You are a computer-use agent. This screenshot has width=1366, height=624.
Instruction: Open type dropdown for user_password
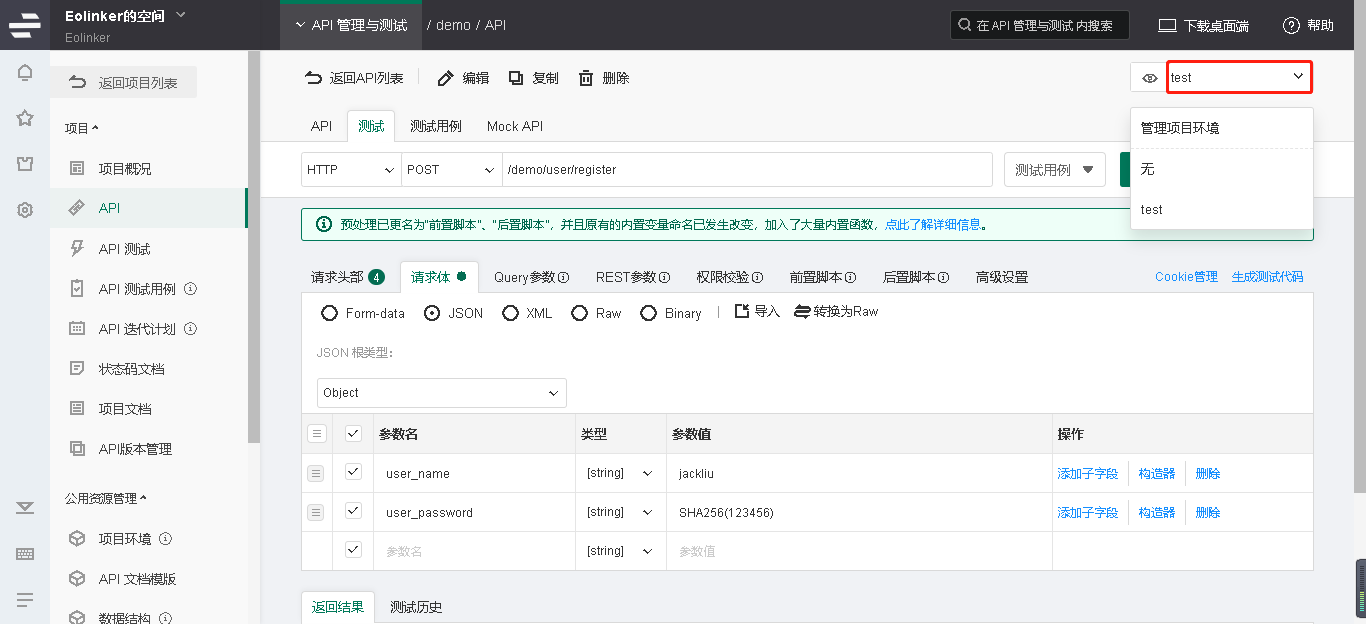tap(619, 512)
